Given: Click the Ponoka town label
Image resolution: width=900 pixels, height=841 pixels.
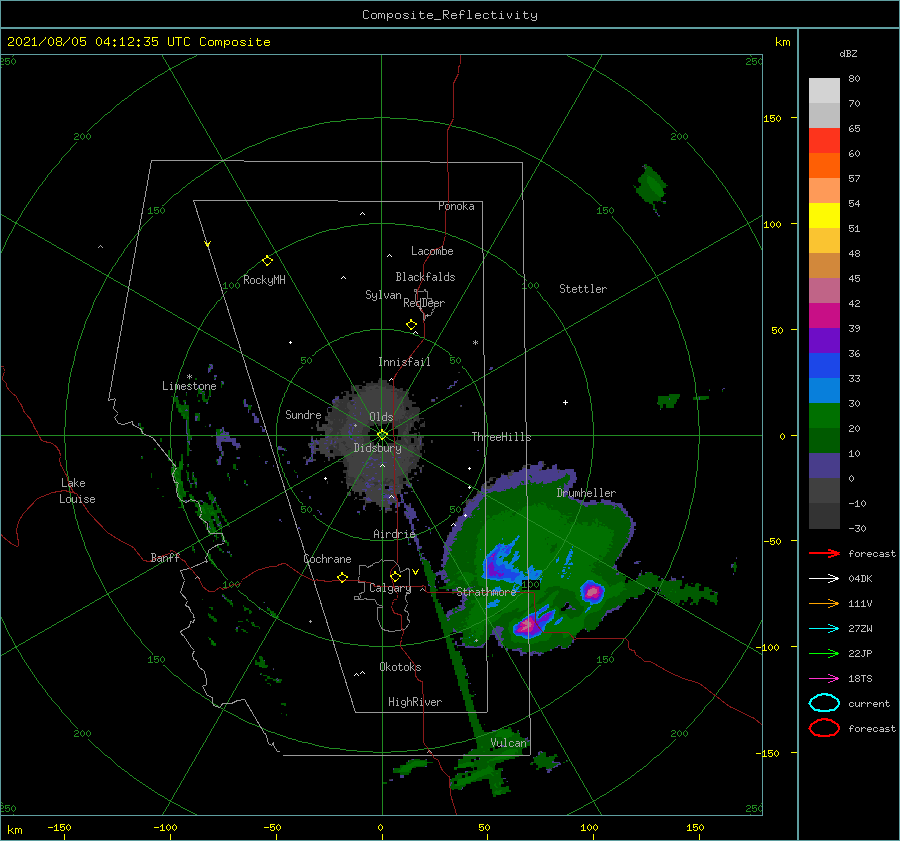Looking at the screenshot, I should [x=456, y=206].
